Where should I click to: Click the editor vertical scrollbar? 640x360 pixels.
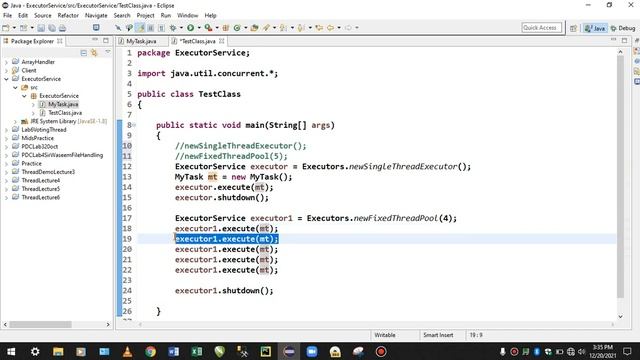[620, 176]
